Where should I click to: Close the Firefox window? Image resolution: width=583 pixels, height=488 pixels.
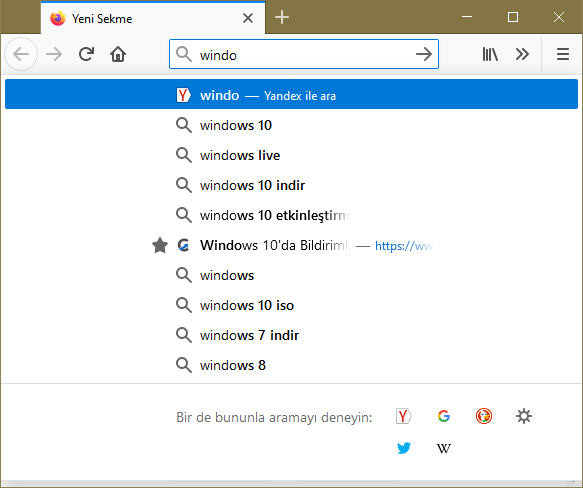point(559,17)
